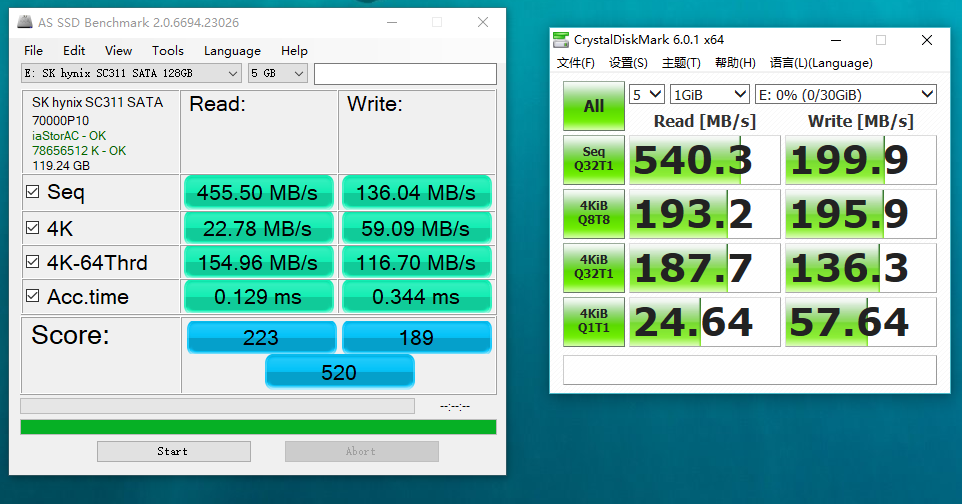Select the 154.96 MB/s 4K-64Thrd read result
Screen dimensions: 962x504
tap(258, 263)
